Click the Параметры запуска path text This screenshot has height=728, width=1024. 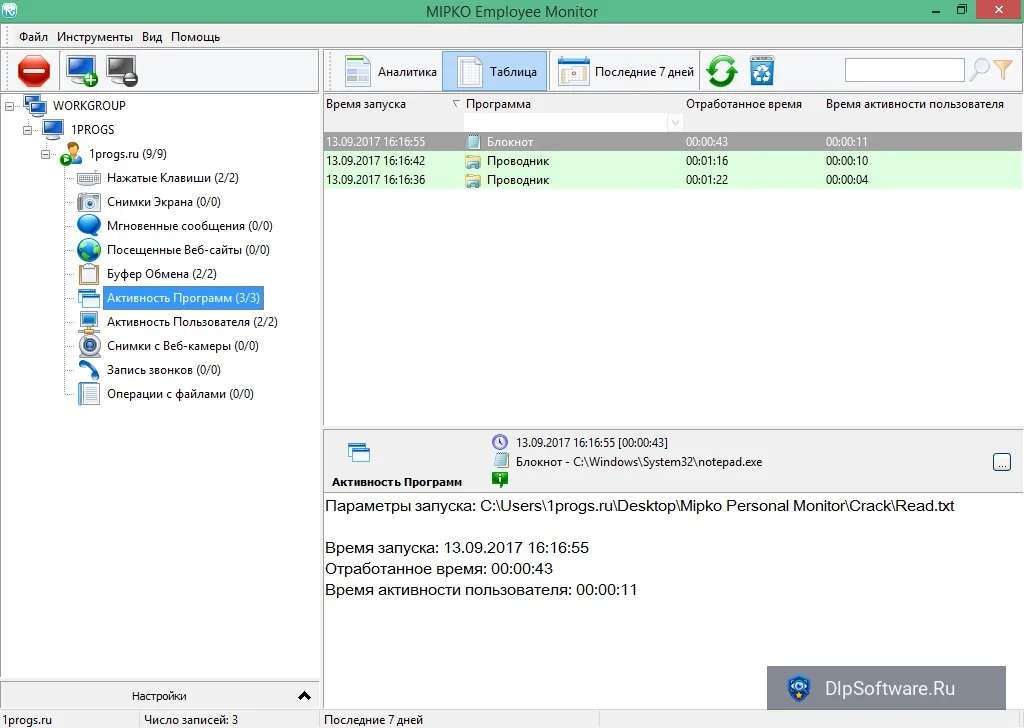pyautogui.click(x=639, y=506)
